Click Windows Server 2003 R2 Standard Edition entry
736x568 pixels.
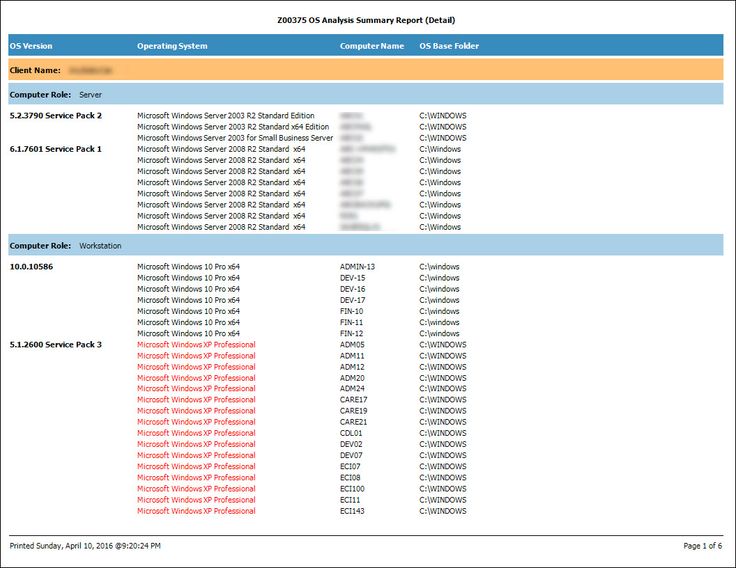(226, 115)
